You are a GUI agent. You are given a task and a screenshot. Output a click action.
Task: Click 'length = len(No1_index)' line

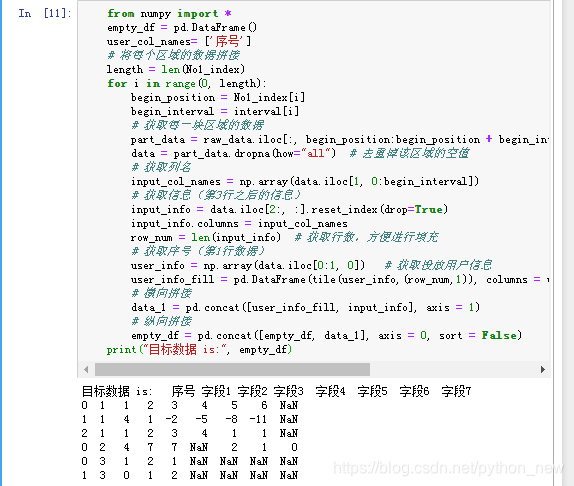pyautogui.click(x=176, y=69)
